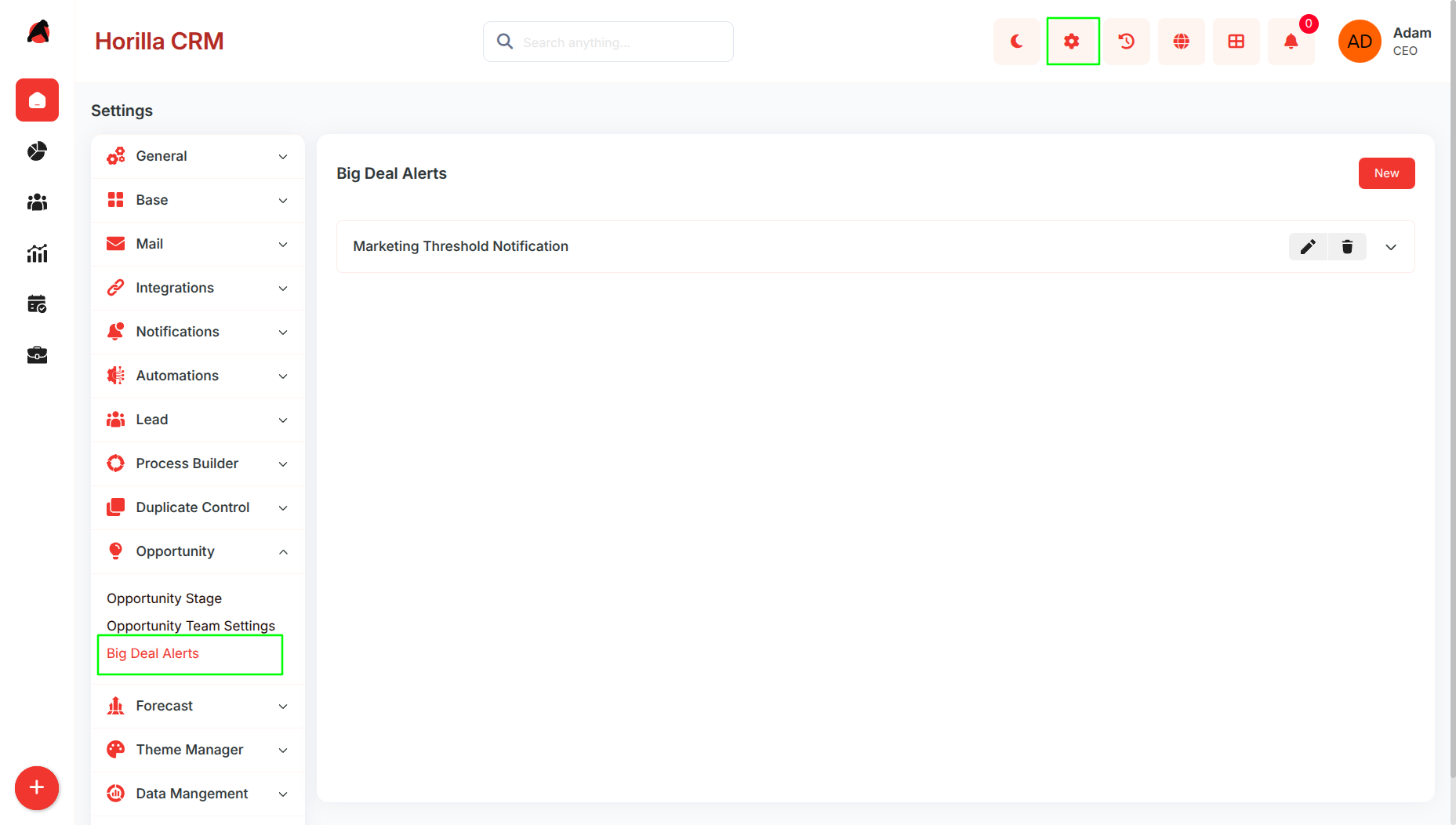Open the calendar check sidebar icon
Image resolution: width=1456 pixels, height=825 pixels.
(37, 304)
